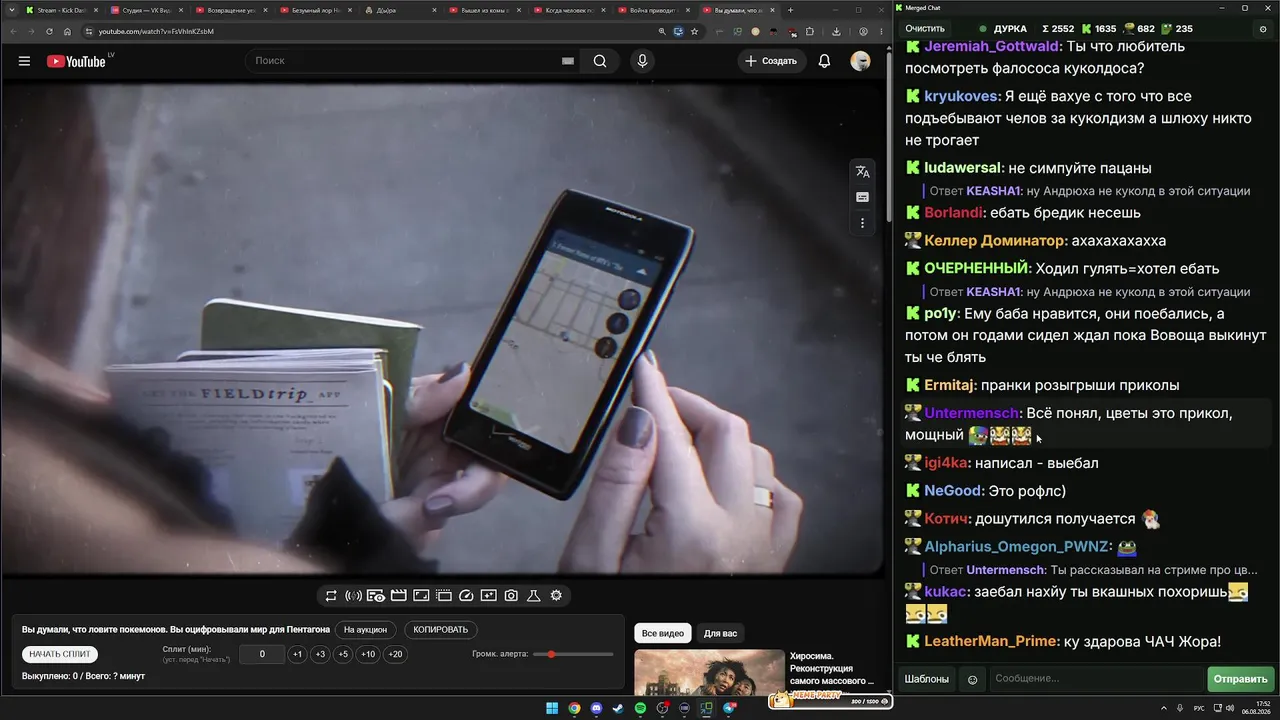Select the Все видео filter chip

coord(663,634)
